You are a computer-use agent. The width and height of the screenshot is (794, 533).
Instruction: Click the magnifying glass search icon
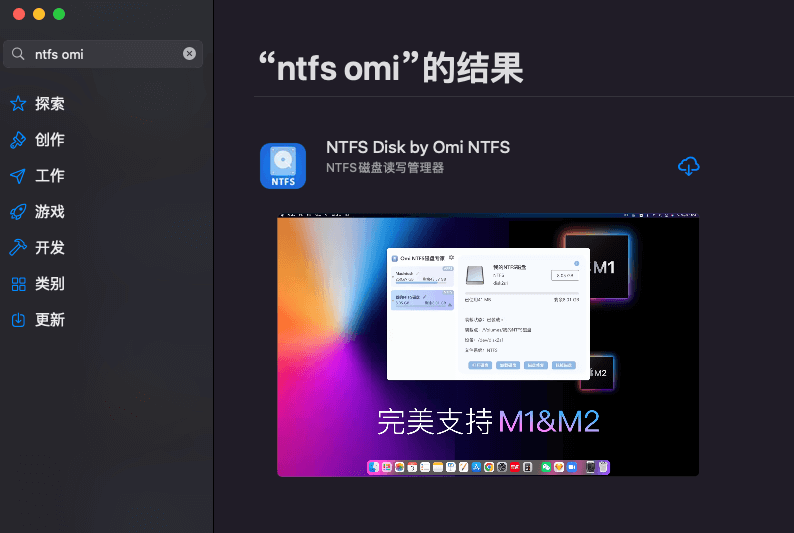tap(18, 54)
